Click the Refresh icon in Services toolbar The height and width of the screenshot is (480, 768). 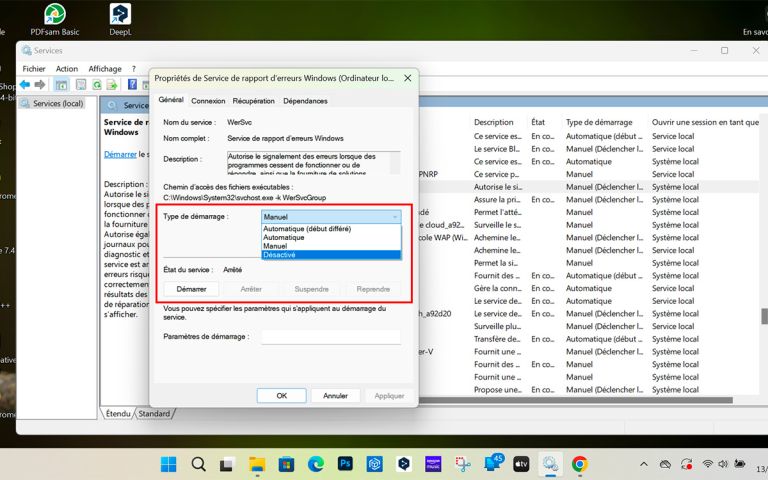point(97,85)
